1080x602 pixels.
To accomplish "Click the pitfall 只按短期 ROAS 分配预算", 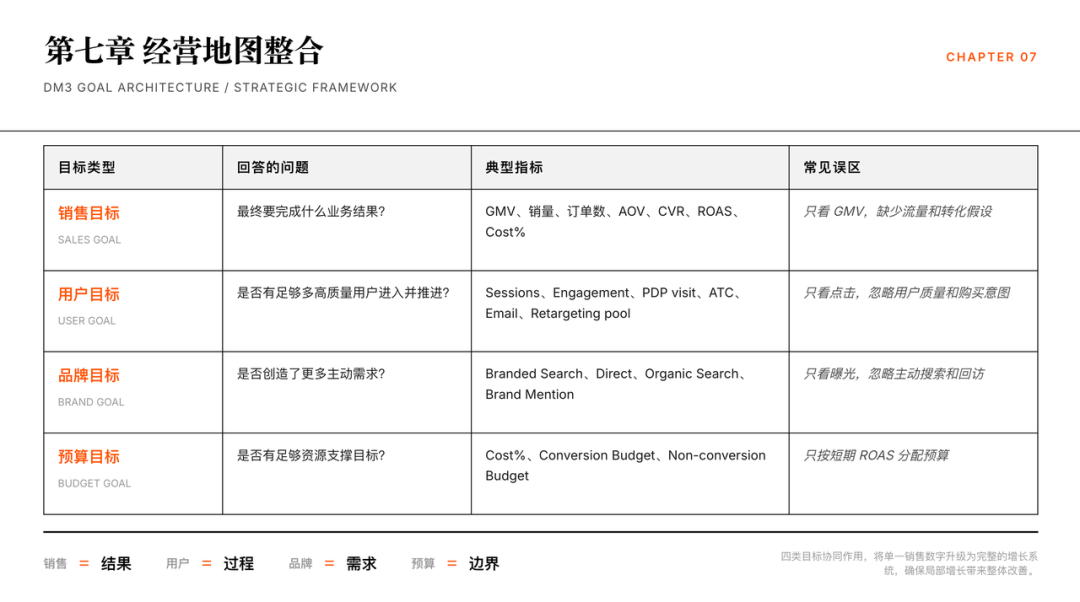I will coord(876,455).
